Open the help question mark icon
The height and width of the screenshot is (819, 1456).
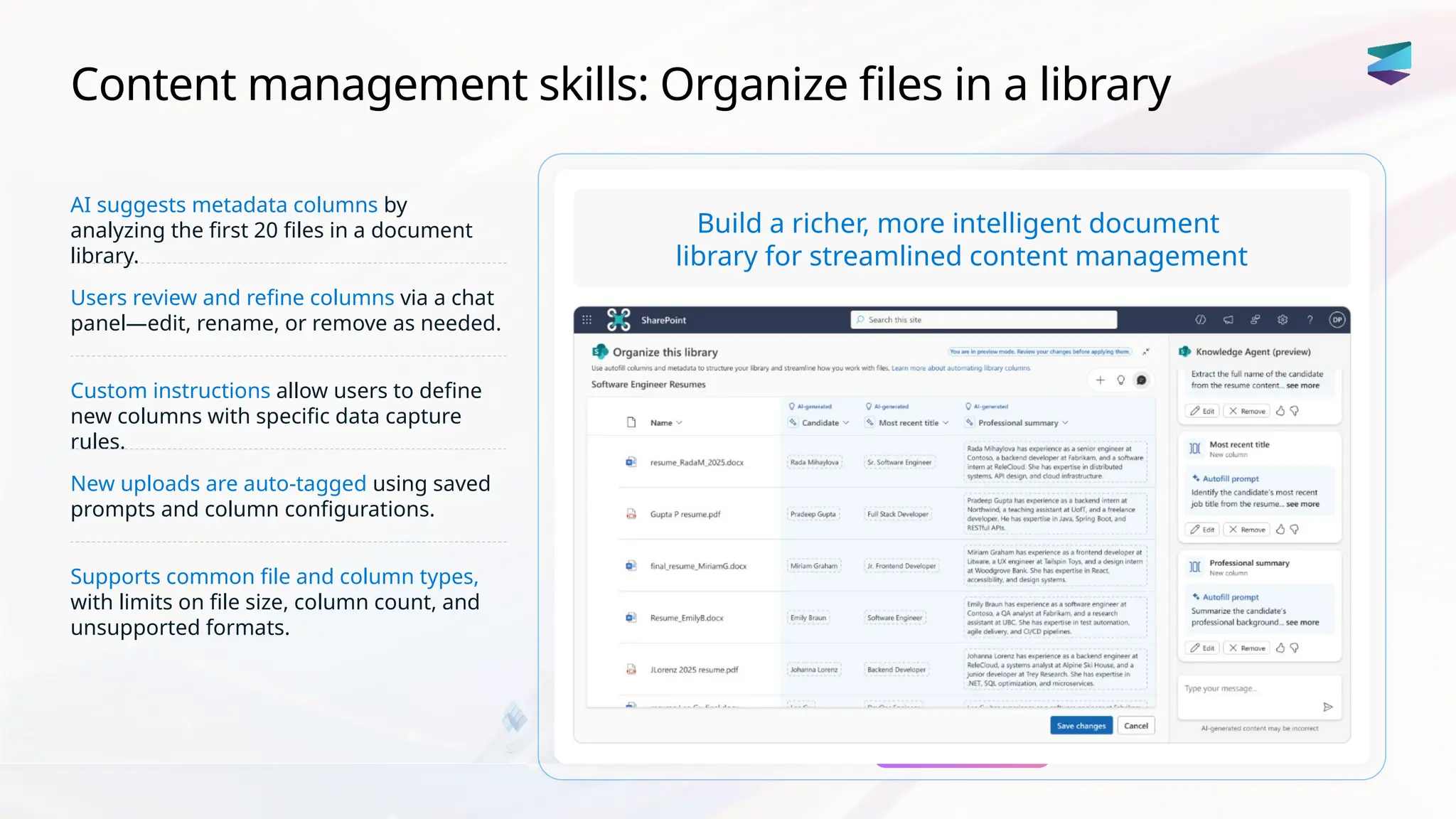pyautogui.click(x=1310, y=320)
